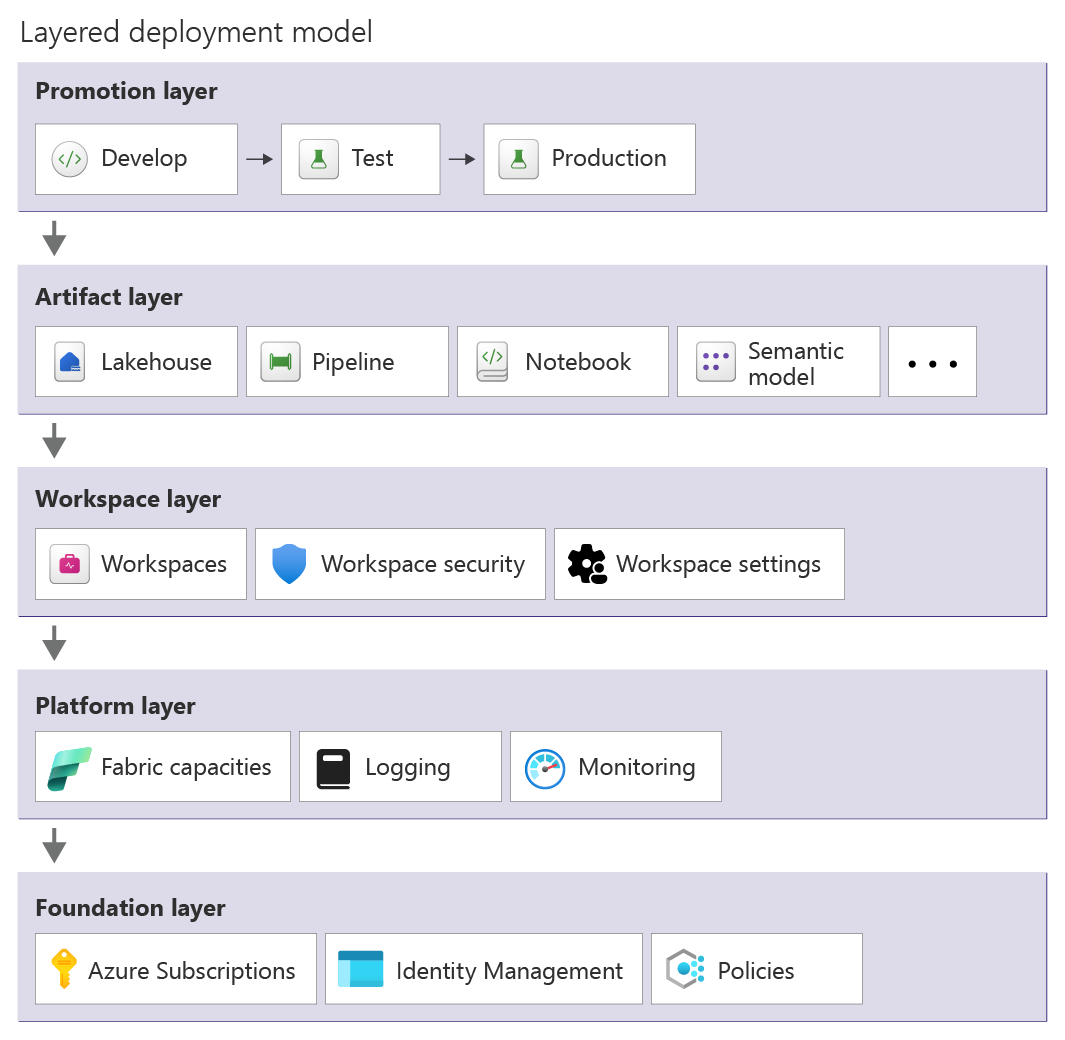Click the Test flask icon
The width and height of the screenshot is (1065, 1040).
[x=319, y=159]
